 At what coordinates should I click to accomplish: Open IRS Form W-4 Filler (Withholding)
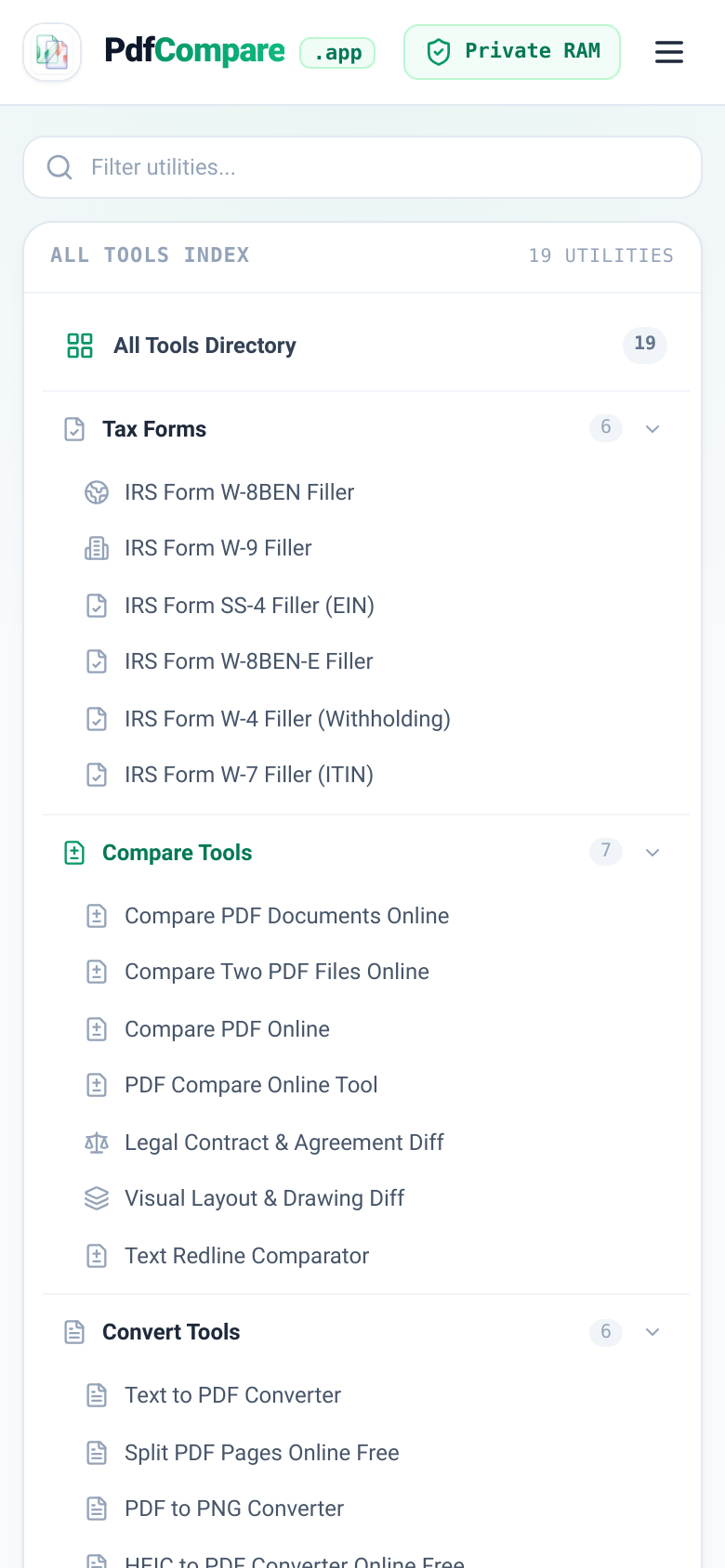[287, 719]
